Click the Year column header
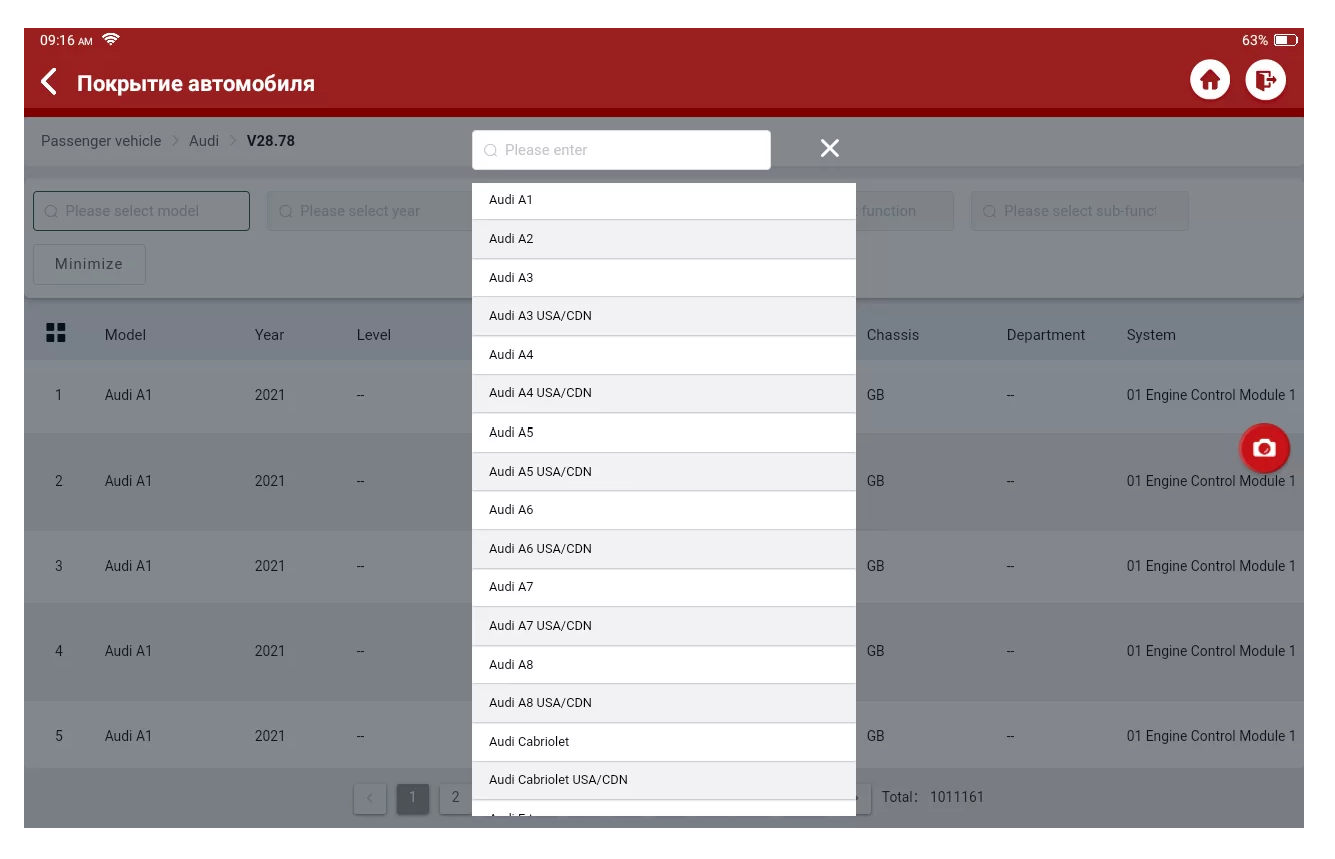This screenshot has width=1335, height=859. tap(269, 335)
